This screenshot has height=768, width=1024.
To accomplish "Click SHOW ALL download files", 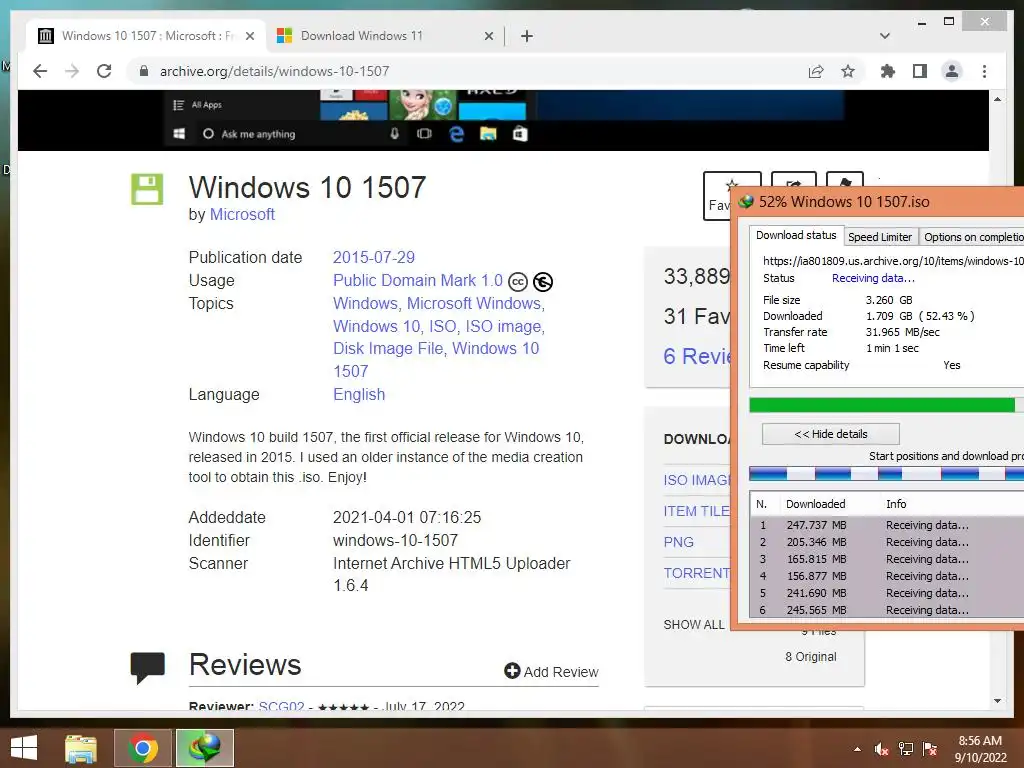I will click(694, 624).
